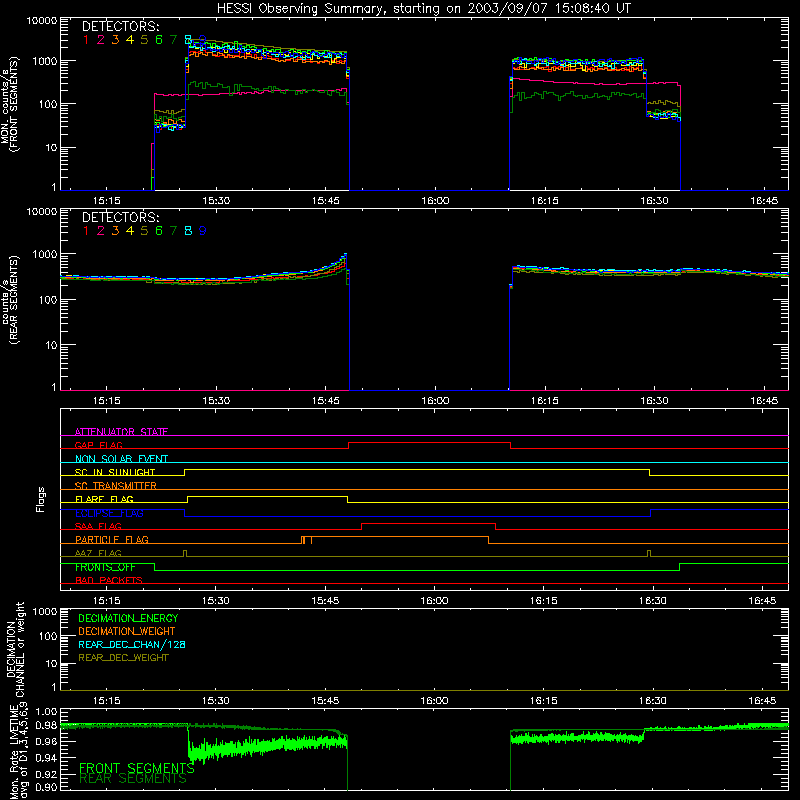Select the ECLIPSE_FLAG label
Viewport: 800px width, 800px height.
click(x=109, y=513)
